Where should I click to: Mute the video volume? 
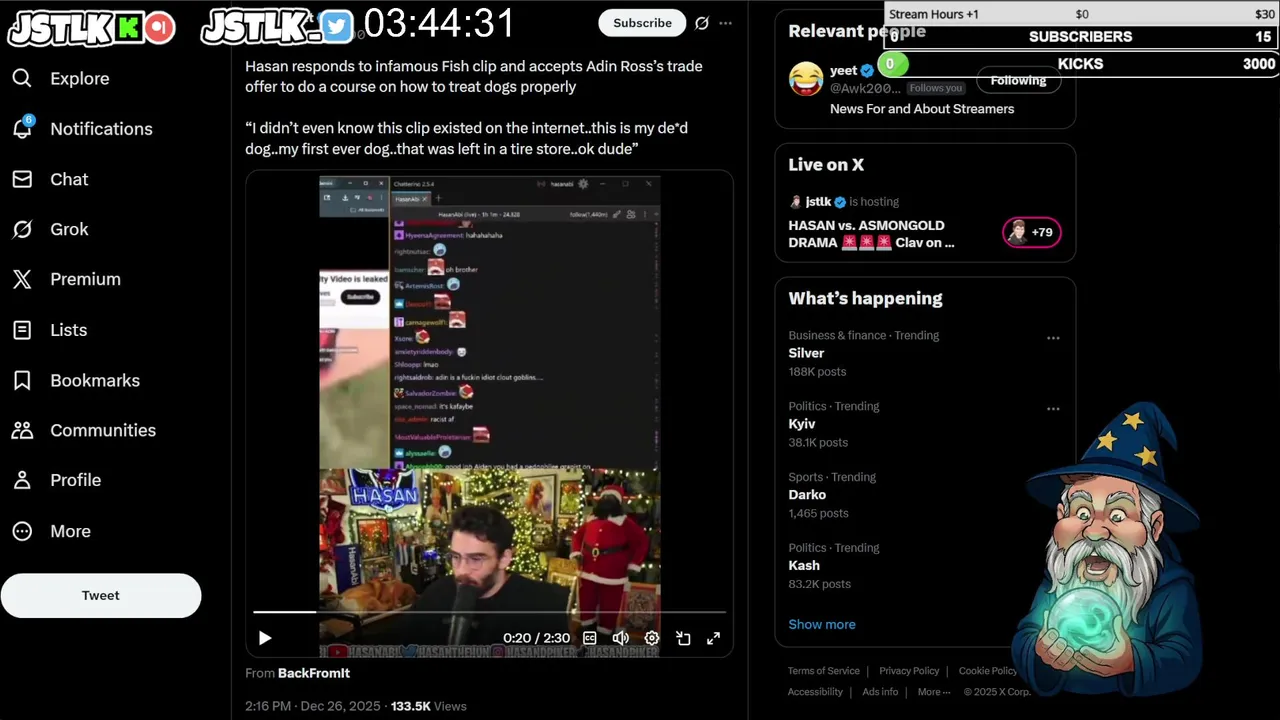(620, 638)
